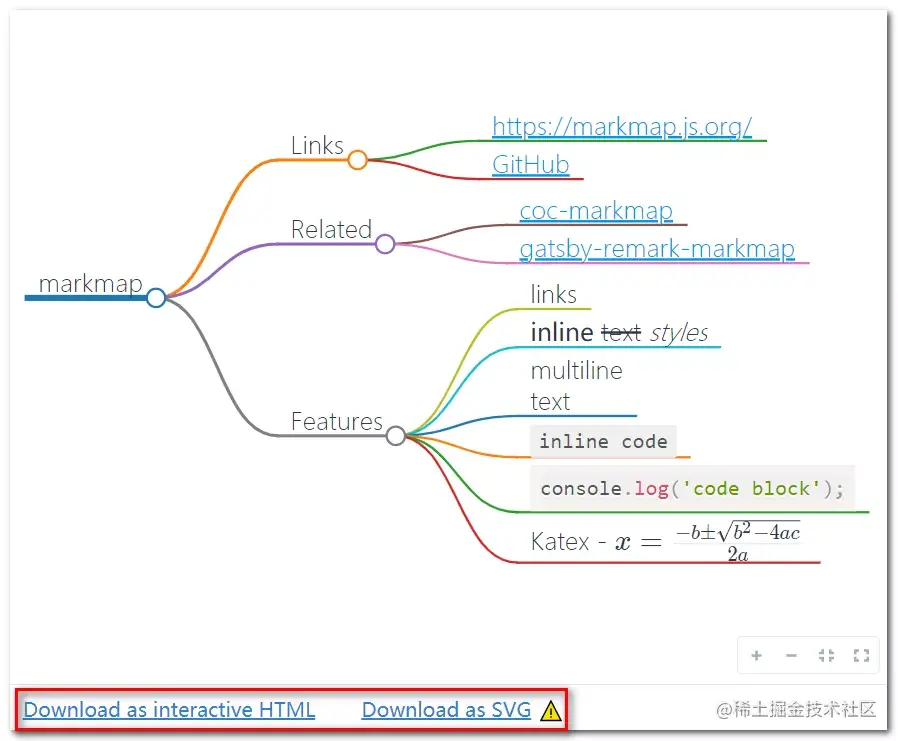This screenshot has height=741, width=898.
Task: Open the GitHub link
Action: (x=531, y=164)
